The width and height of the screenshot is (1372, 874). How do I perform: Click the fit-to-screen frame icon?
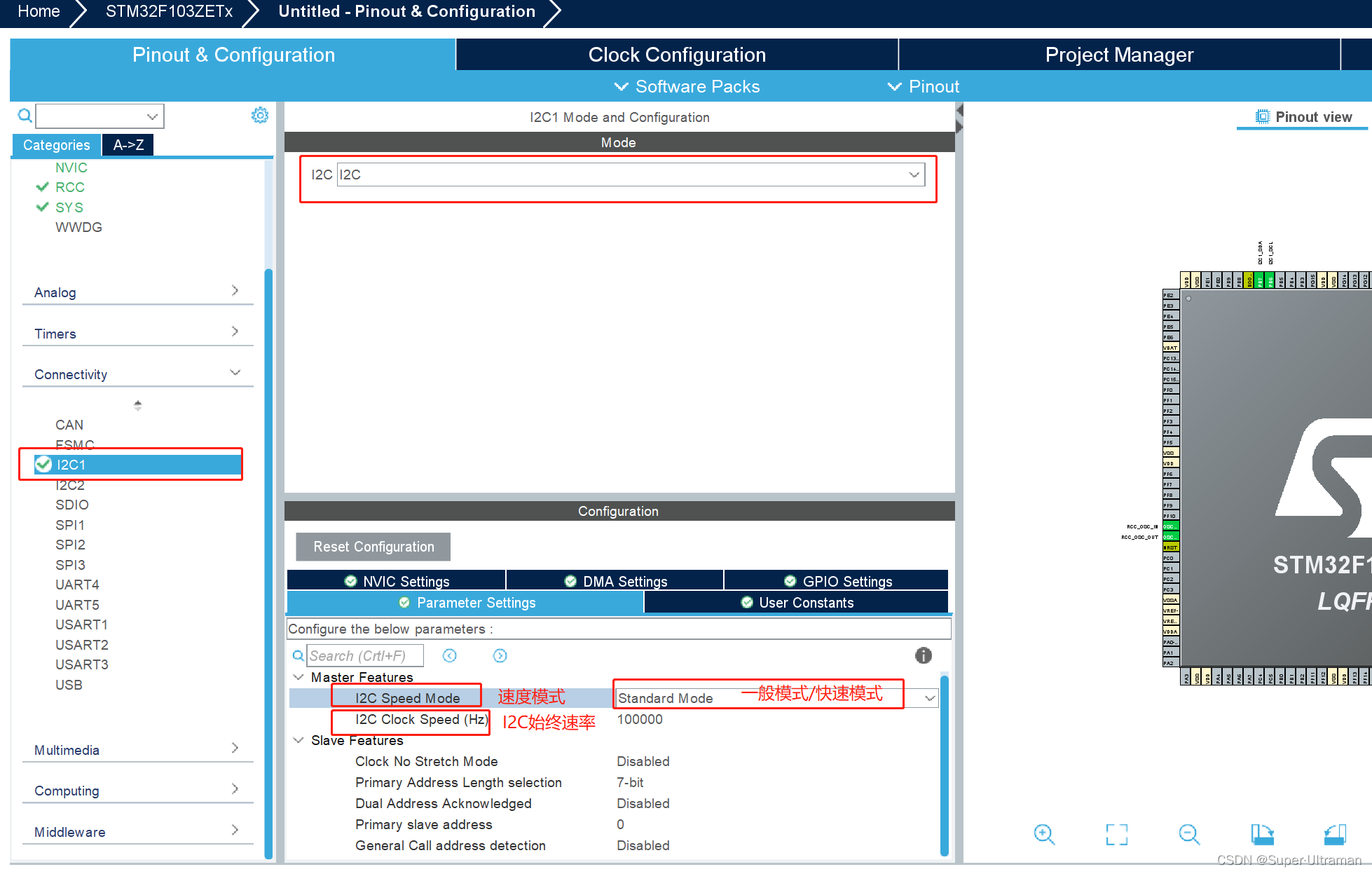(1117, 834)
